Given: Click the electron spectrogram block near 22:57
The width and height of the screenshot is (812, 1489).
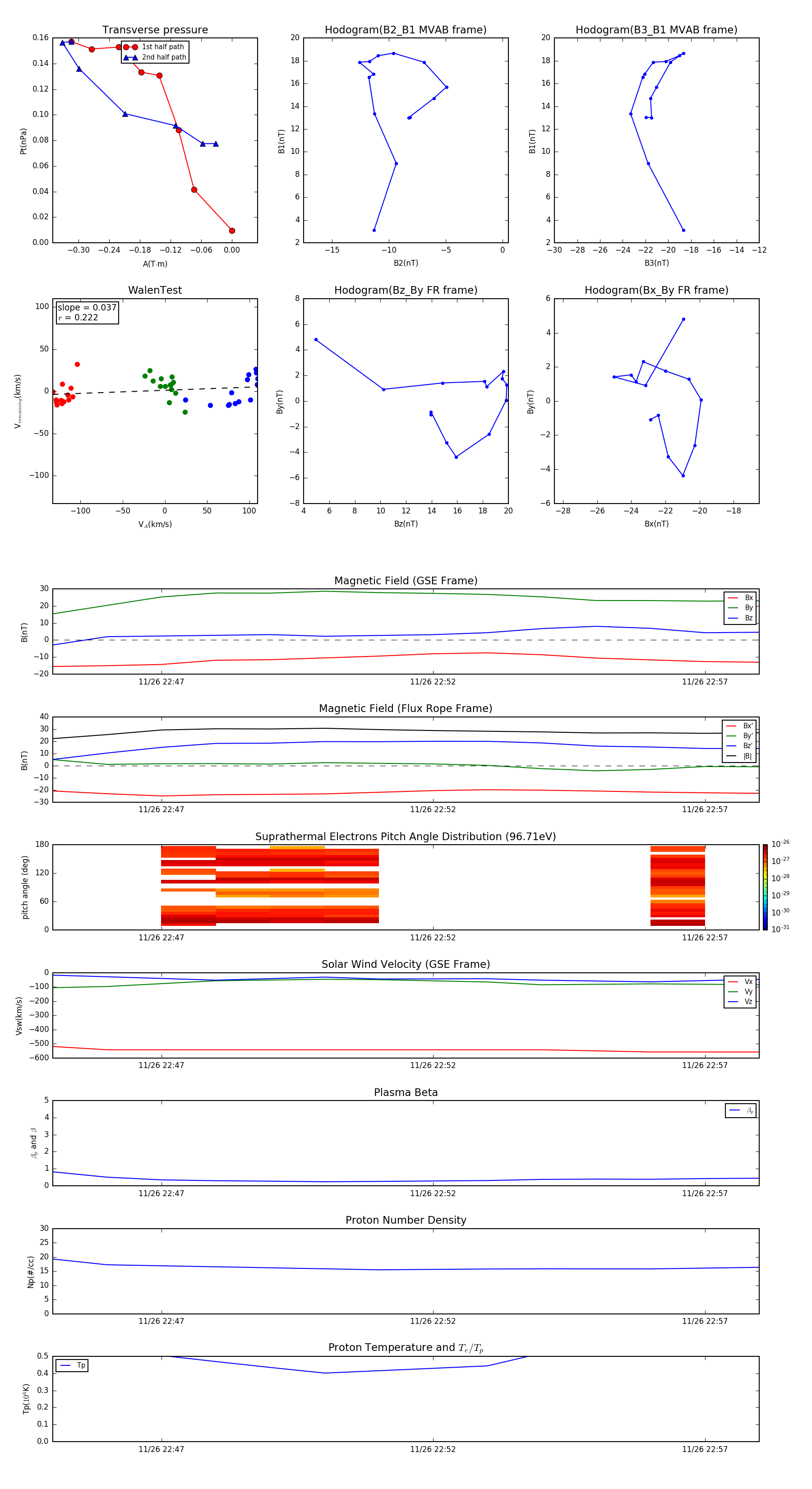Looking at the screenshot, I should click(x=677, y=886).
